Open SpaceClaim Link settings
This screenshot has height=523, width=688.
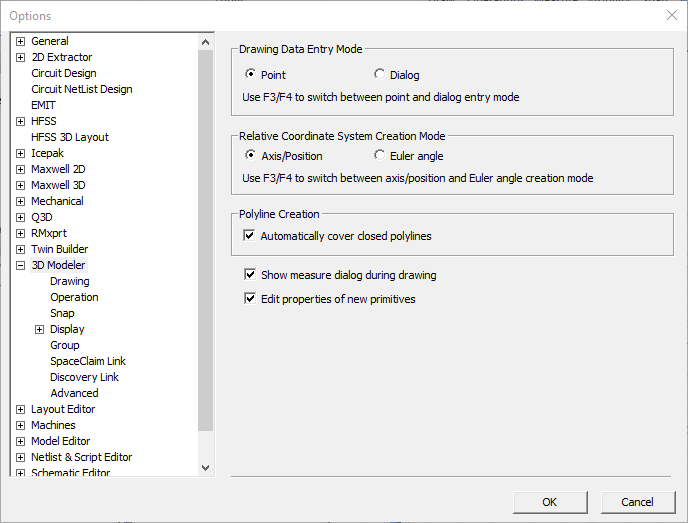[x=88, y=361]
